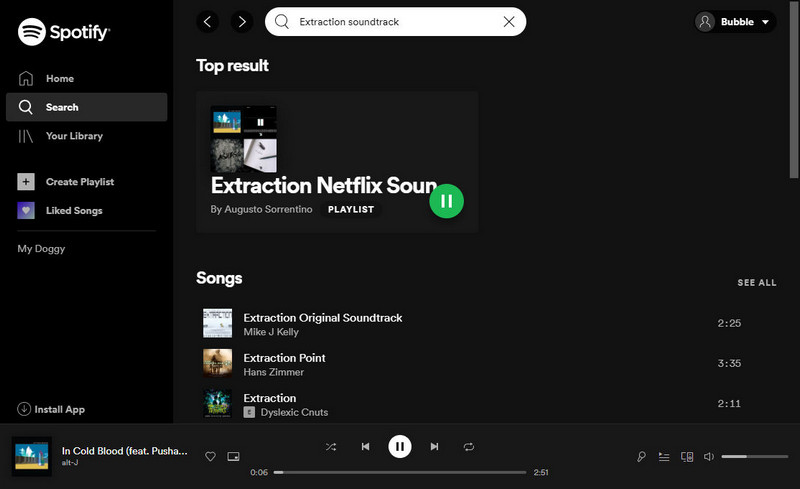Click the 2:25 duration text
The width and height of the screenshot is (800, 489).
click(x=729, y=323)
